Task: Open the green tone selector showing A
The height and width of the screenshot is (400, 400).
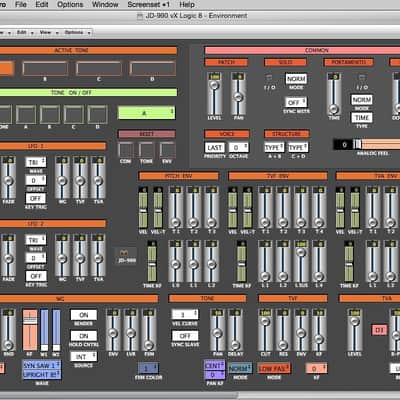Action: (x=146, y=113)
